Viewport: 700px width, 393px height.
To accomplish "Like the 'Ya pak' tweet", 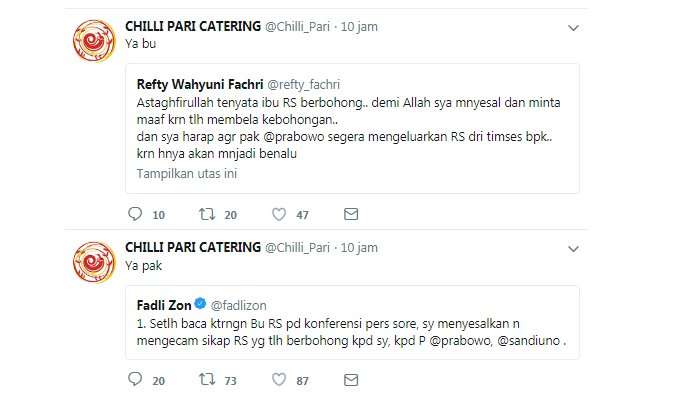I will (279, 380).
